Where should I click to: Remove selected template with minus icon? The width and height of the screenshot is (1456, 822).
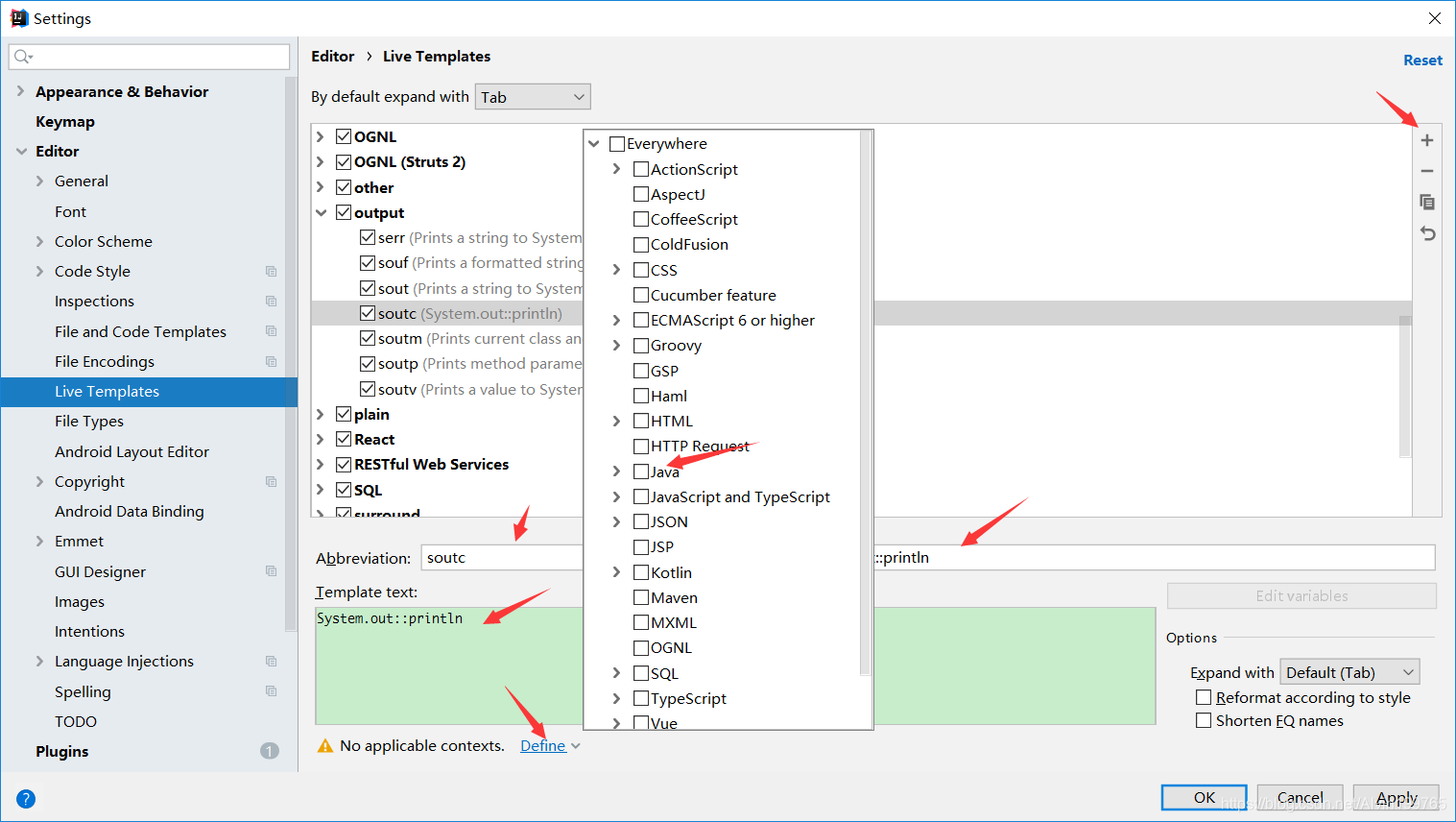(1427, 171)
